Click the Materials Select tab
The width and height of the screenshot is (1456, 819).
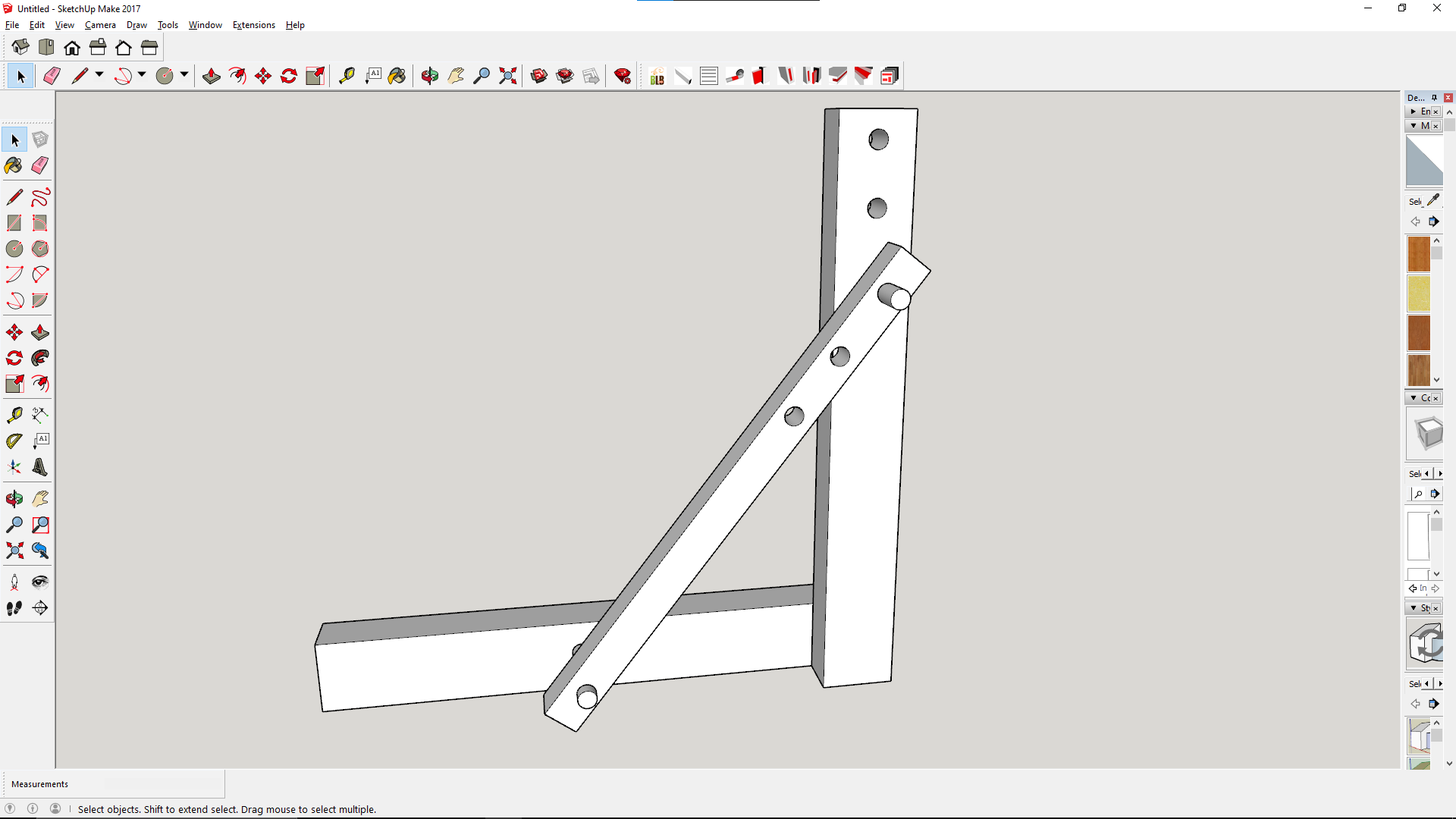coord(1414,202)
